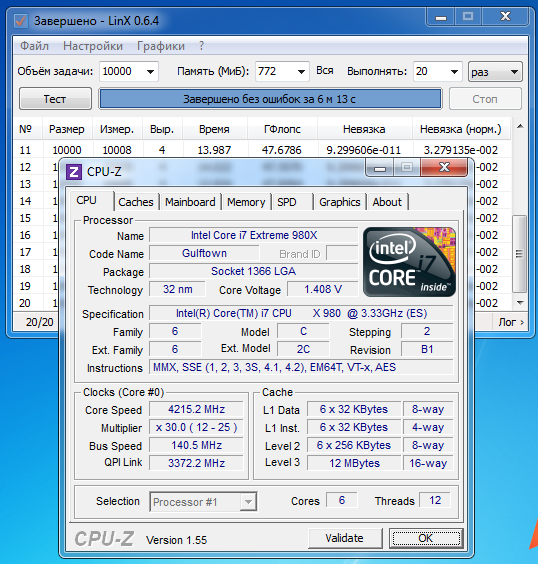Image resolution: width=538 pixels, height=564 pixels.
Task: Open the Настройки menu in LinX
Action: coord(93,46)
